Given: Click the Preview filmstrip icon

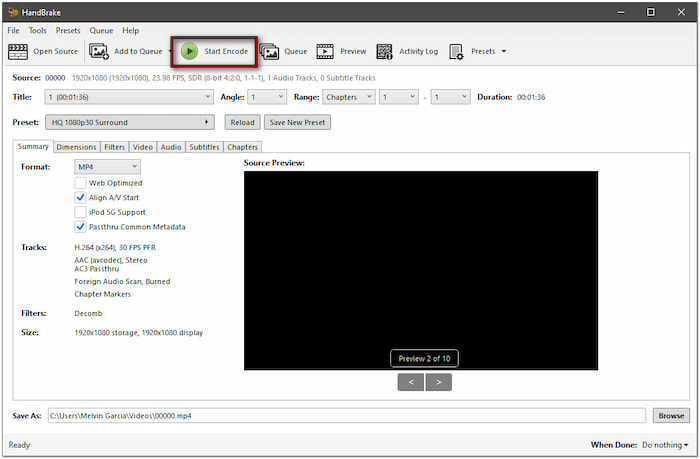Looking at the screenshot, I should pos(325,51).
